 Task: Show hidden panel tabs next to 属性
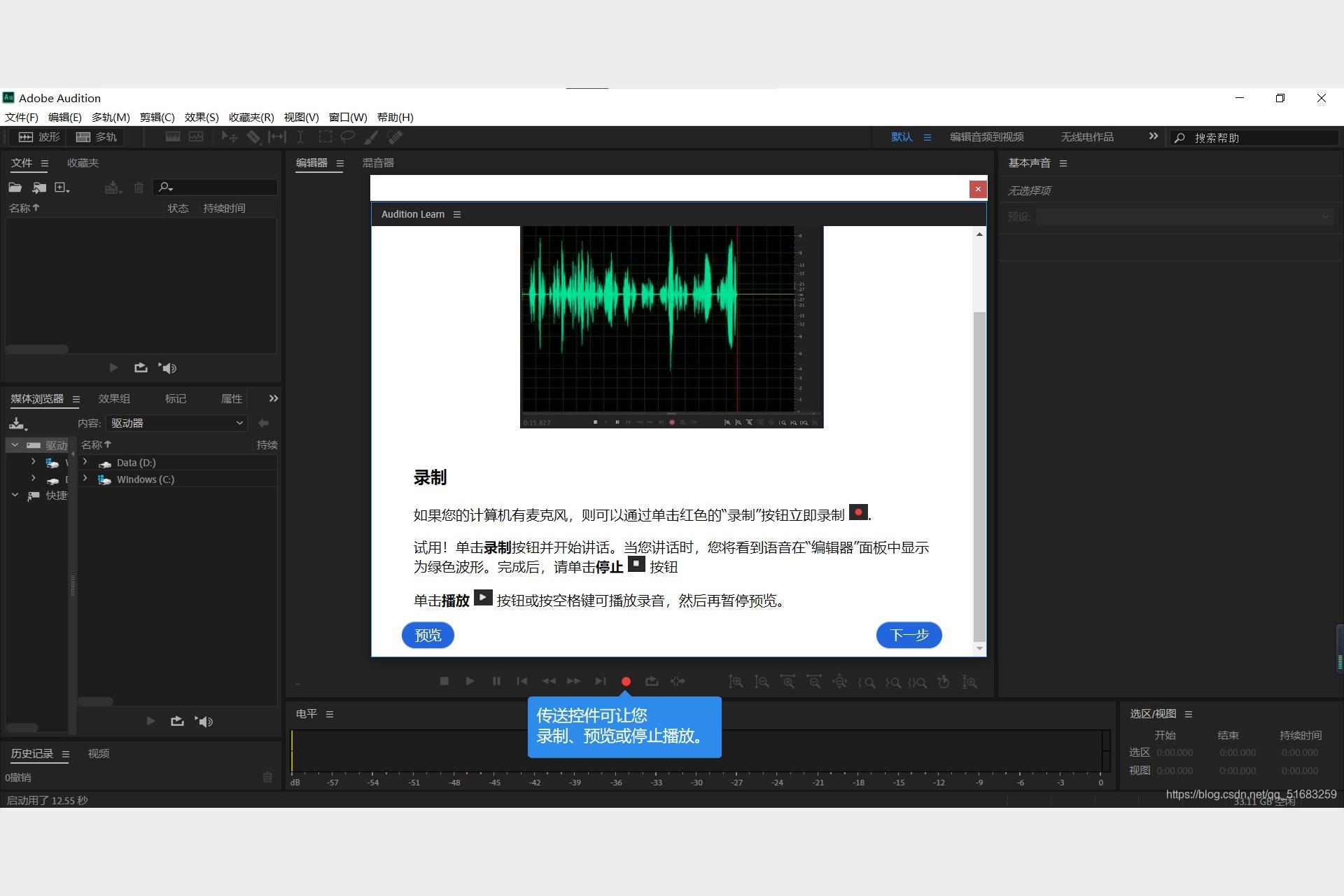tap(274, 398)
